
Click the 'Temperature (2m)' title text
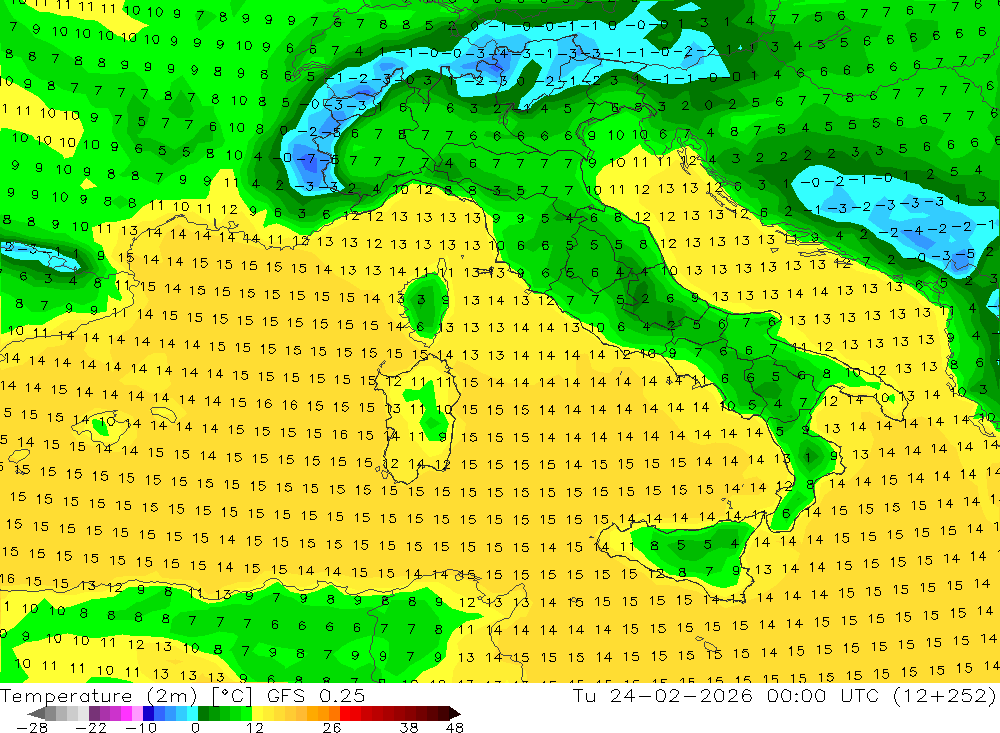tap(99, 696)
